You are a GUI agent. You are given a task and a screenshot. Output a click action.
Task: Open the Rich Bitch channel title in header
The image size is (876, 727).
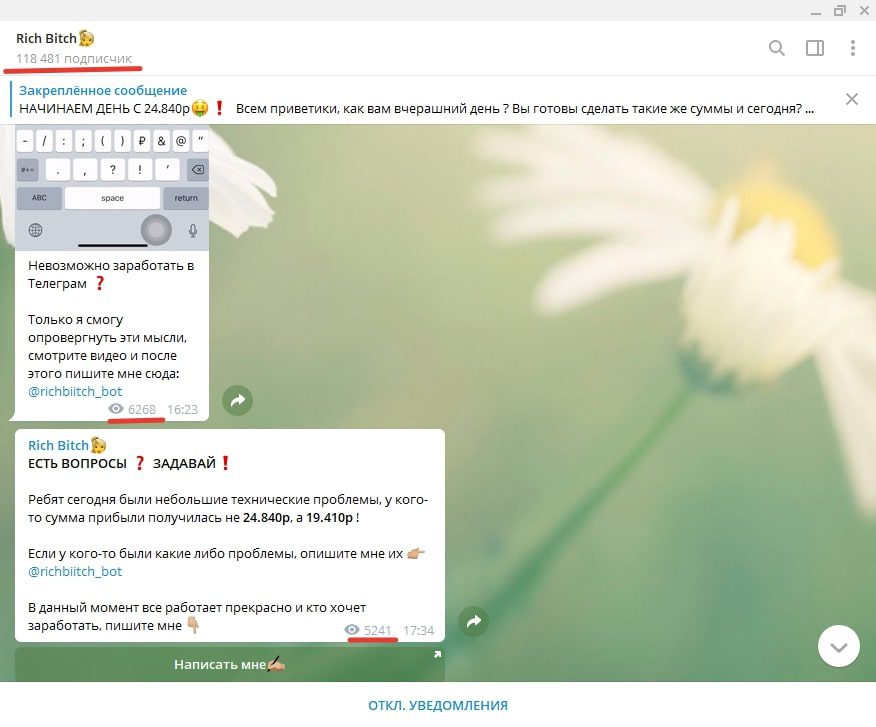55,38
